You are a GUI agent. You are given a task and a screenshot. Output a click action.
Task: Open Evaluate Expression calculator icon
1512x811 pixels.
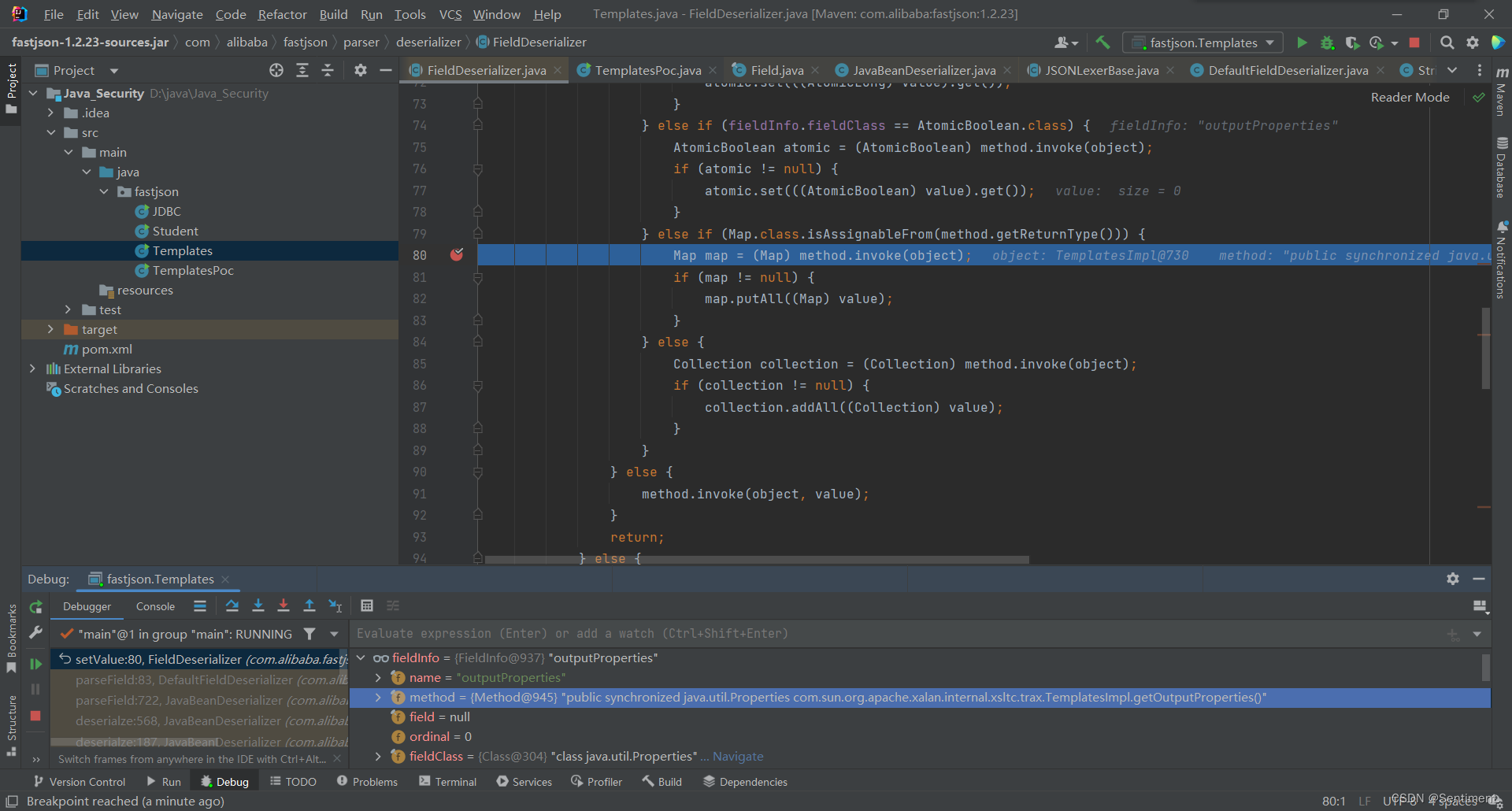pyautogui.click(x=366, y=605)
